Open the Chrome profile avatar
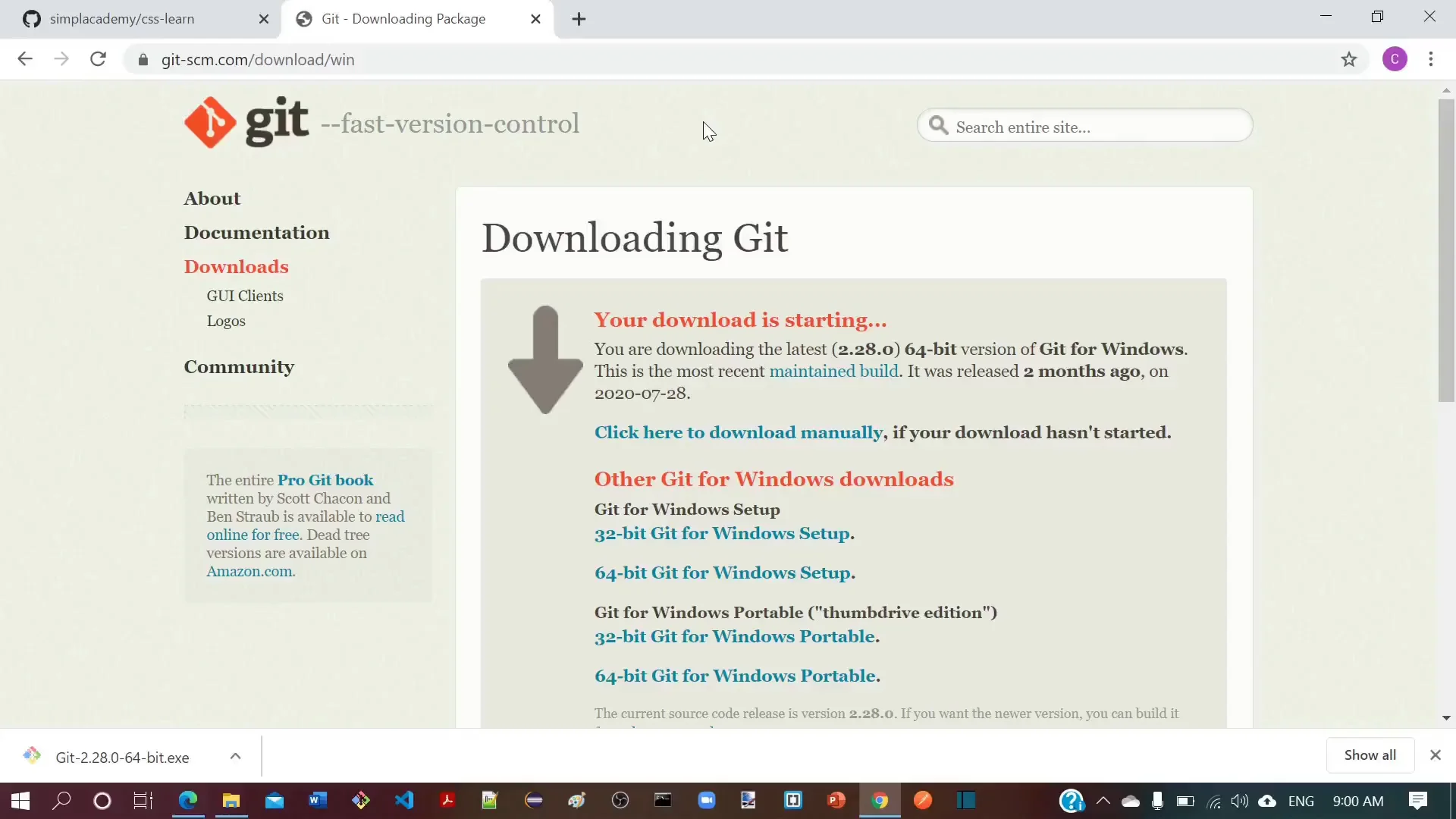 (1396, 59)
